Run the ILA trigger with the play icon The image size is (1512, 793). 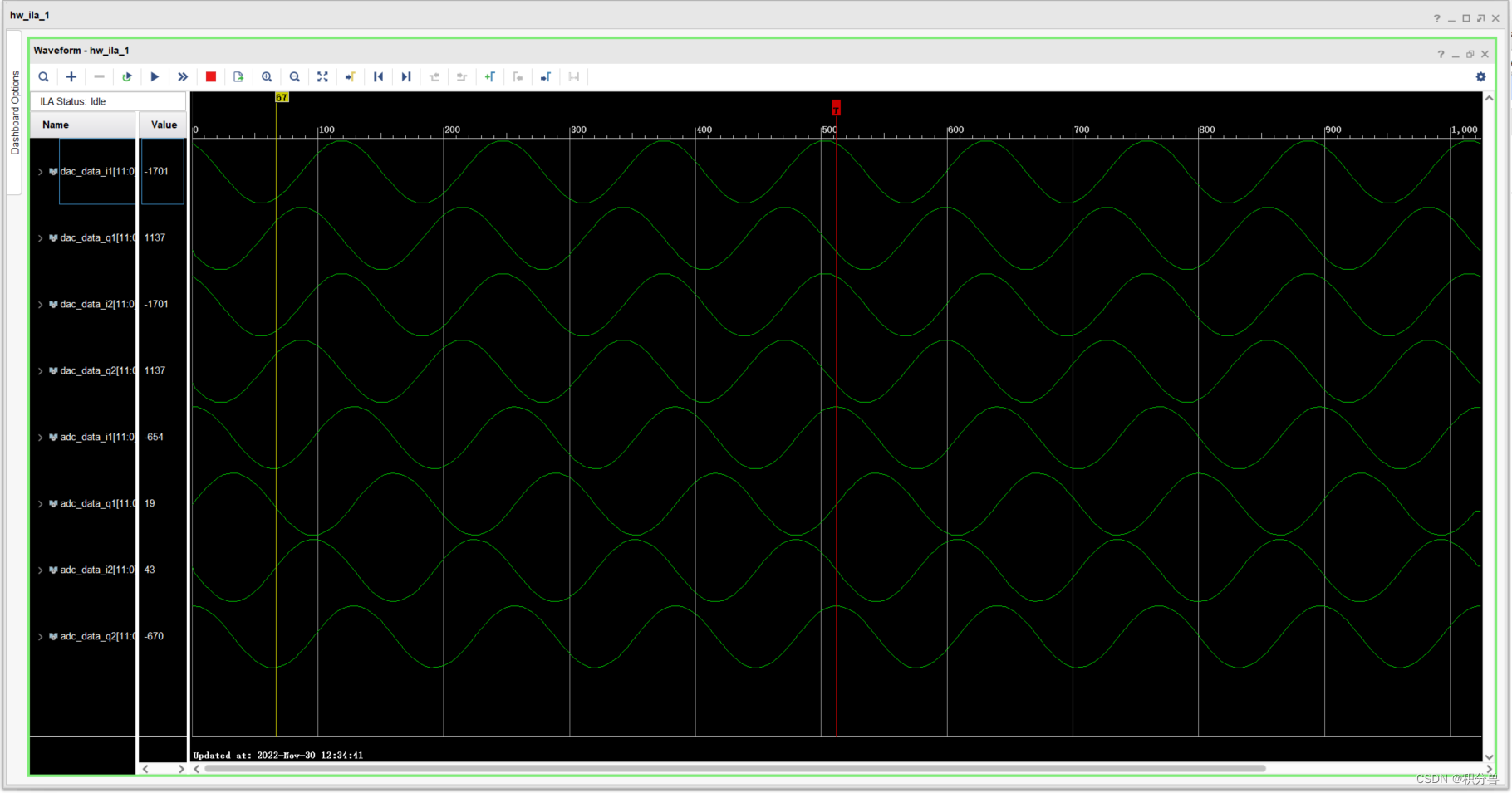[x=155, y=76]
